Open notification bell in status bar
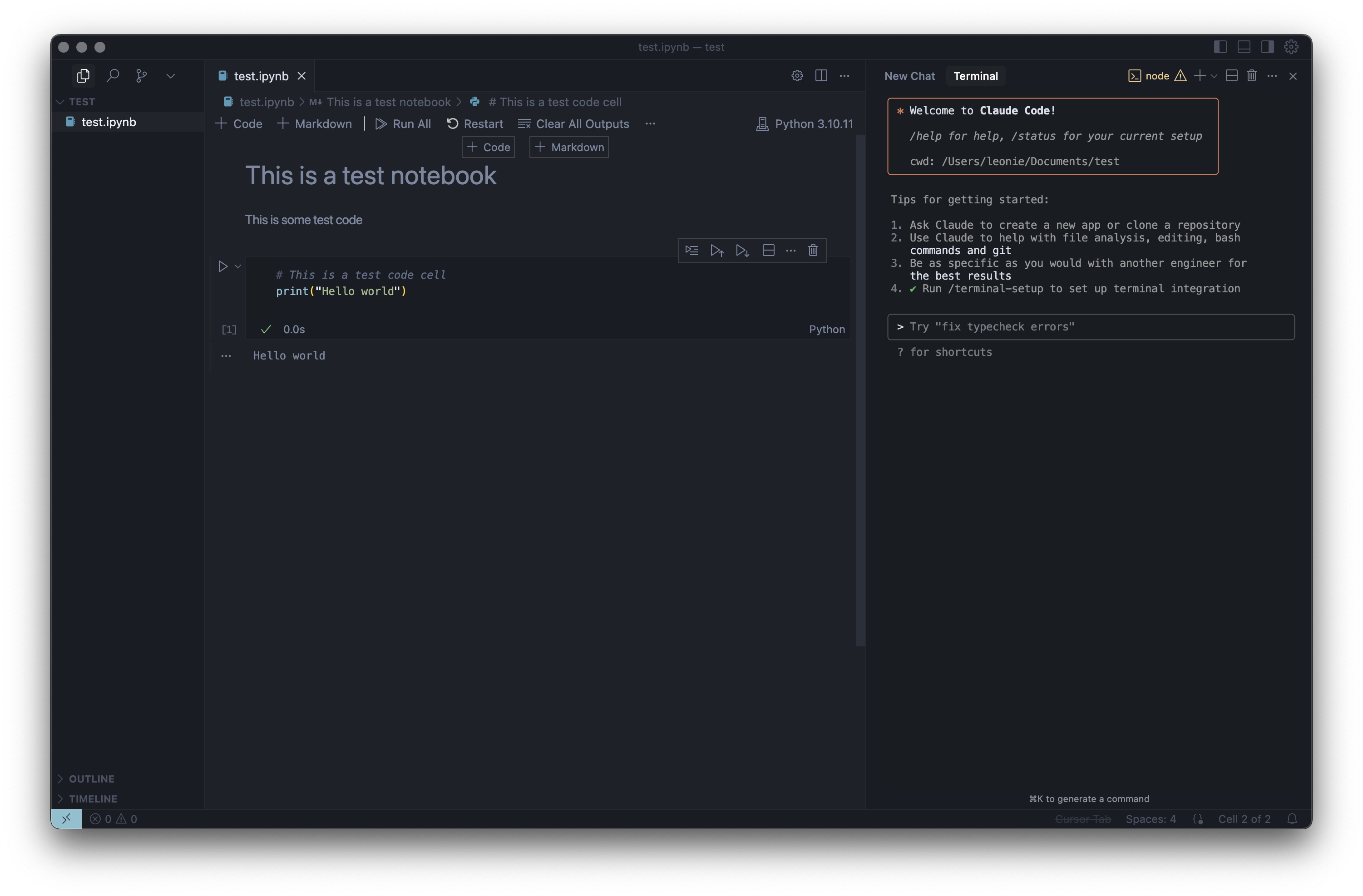The height and width of the screenshot is (896, 1363). tap(1292, 819)
